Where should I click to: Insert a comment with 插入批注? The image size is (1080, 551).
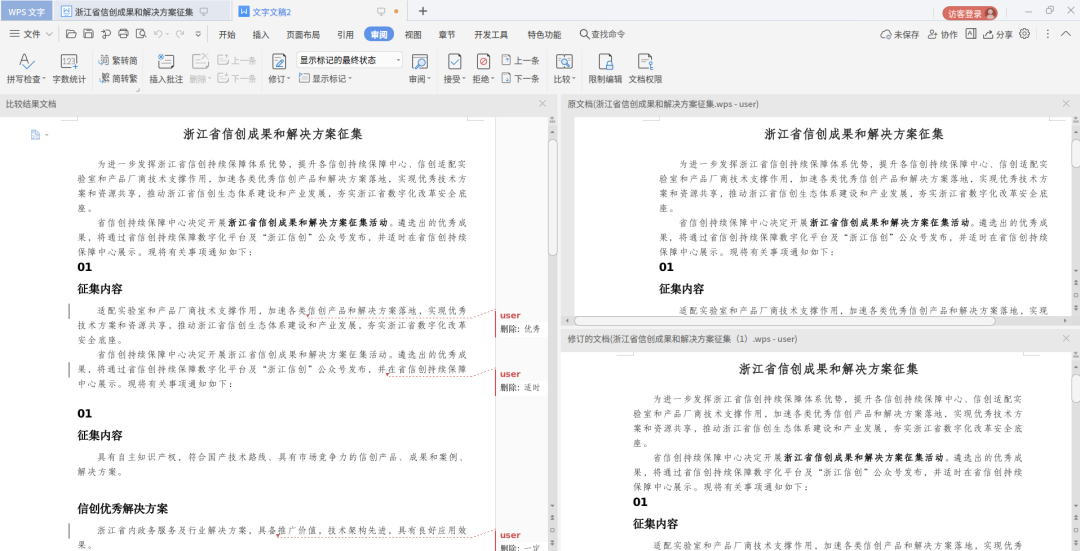[x=166, y=69]
